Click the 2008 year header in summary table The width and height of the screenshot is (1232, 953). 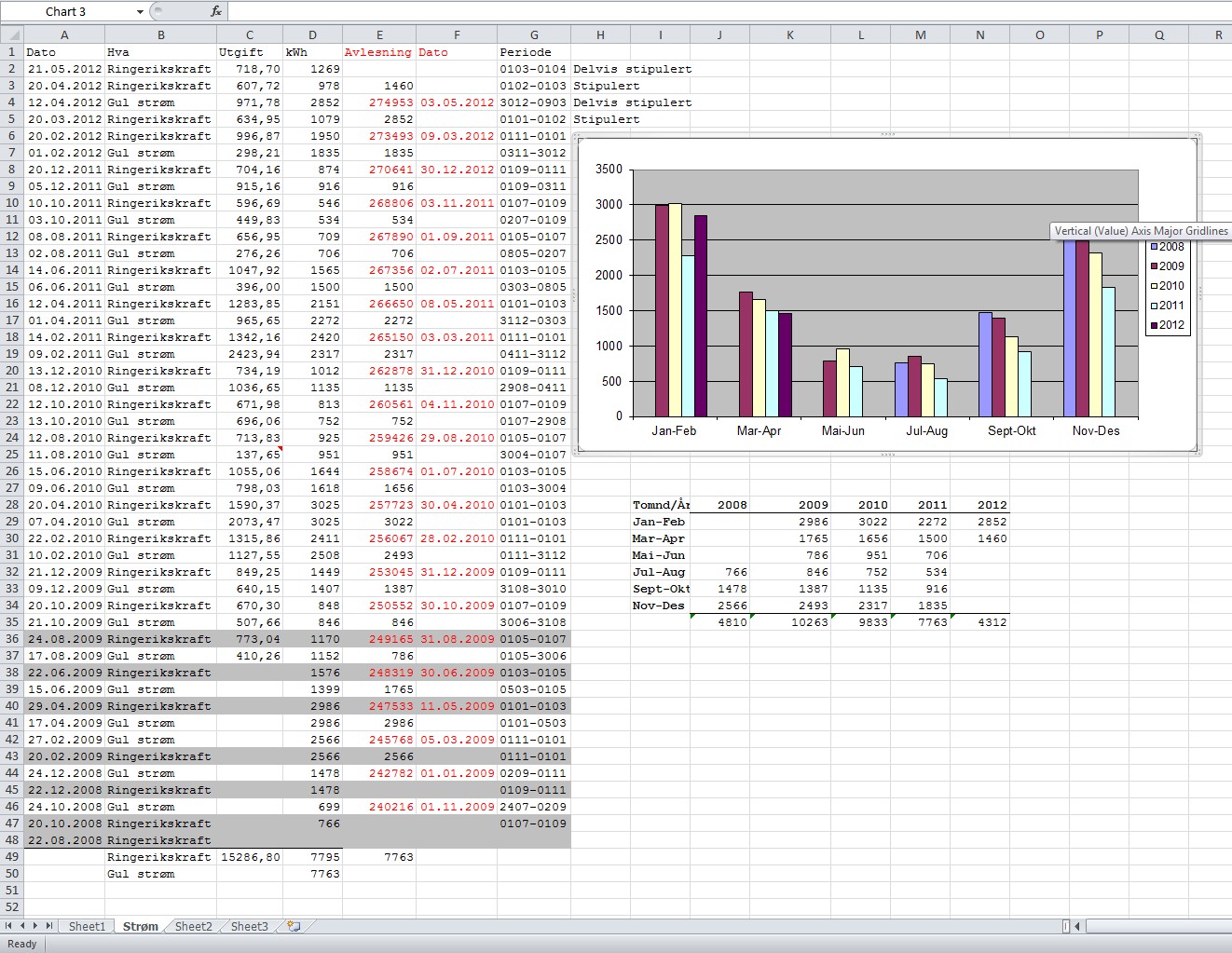[719, 505]
